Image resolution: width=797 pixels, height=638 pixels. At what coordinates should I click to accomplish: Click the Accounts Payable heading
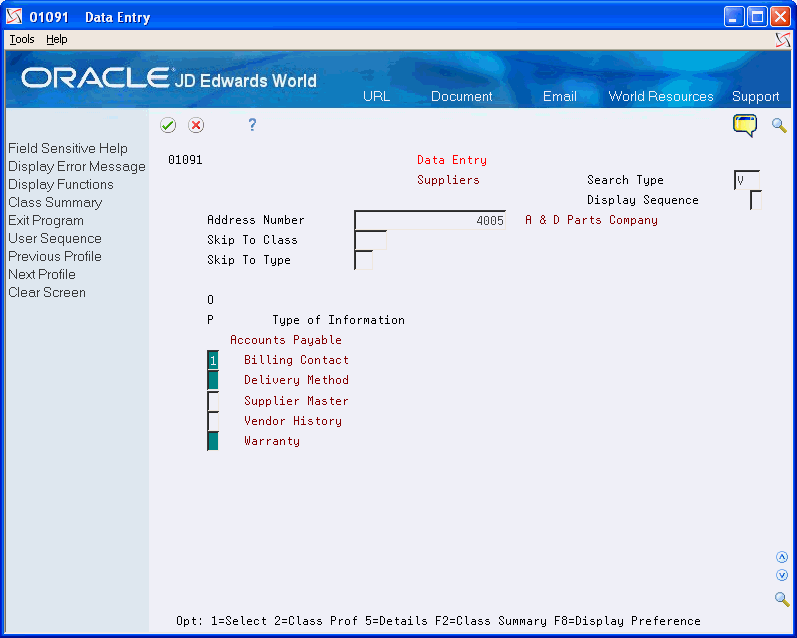286,340
